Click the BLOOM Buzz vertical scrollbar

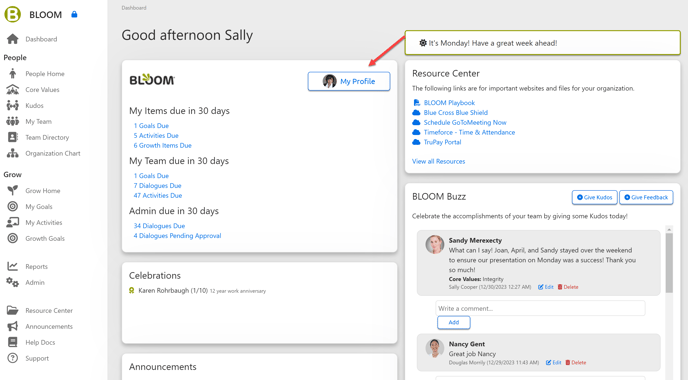click(x=669, y=262)
